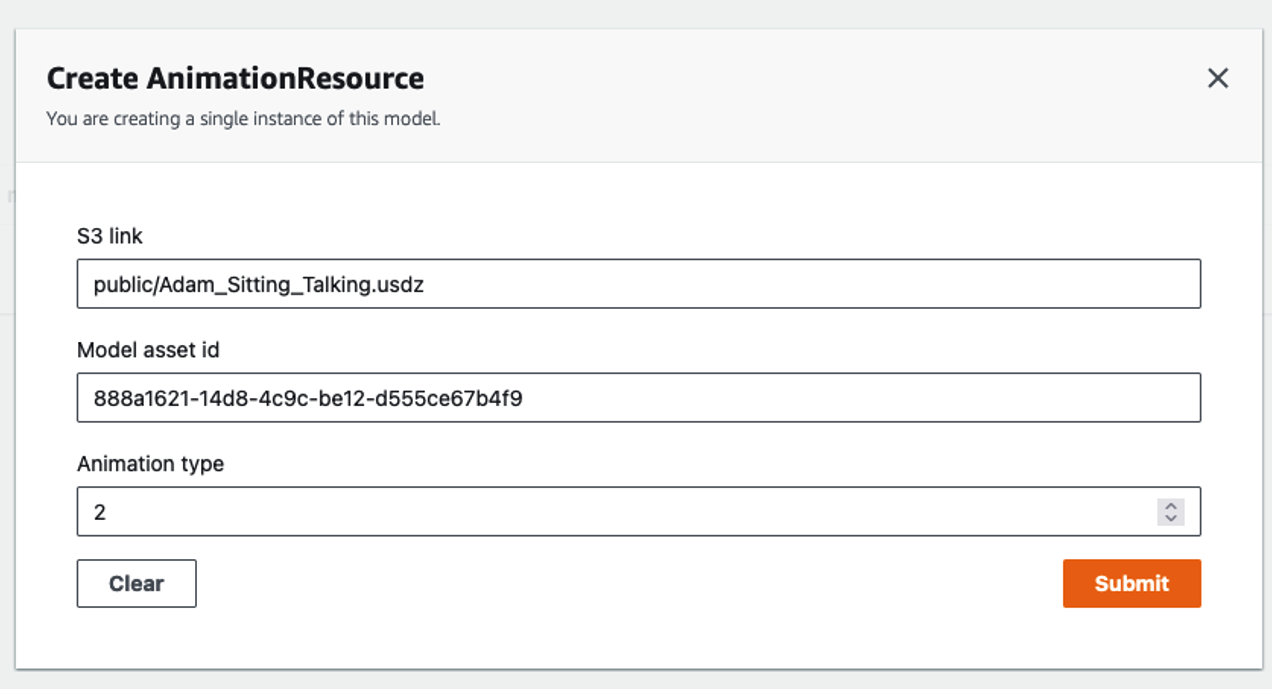Place cursor in the Adam_Sitting_Talking.usdz filename text
The width and height of the screenshot is (1274, 690).
[258, 285]
